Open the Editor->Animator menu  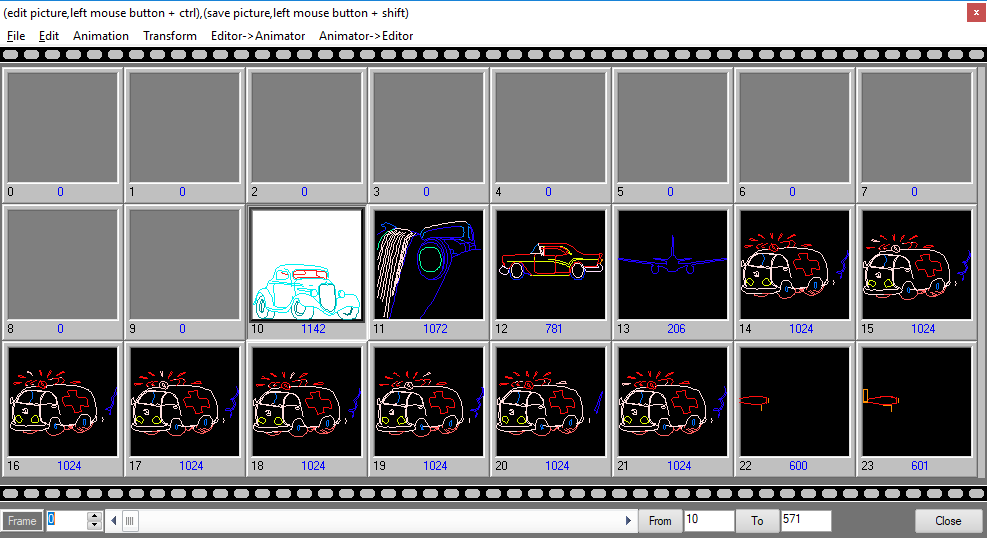(x=258, y=36)
